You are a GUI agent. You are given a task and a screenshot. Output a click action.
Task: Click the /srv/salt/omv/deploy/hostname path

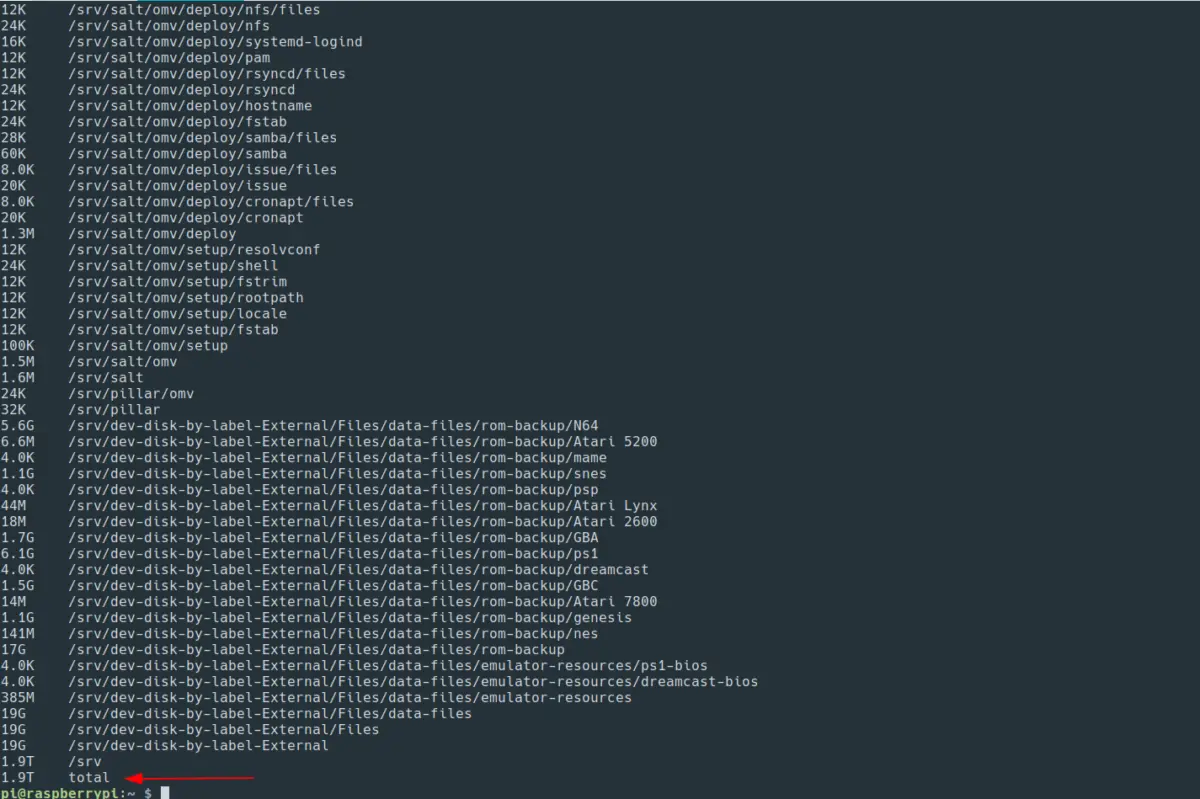(190, 105)
